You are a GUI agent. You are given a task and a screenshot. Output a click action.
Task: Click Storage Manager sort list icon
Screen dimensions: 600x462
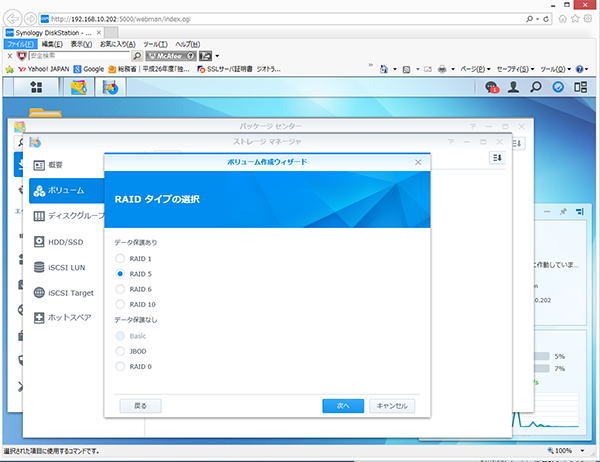pyautogui.click(x=497, y=158)
